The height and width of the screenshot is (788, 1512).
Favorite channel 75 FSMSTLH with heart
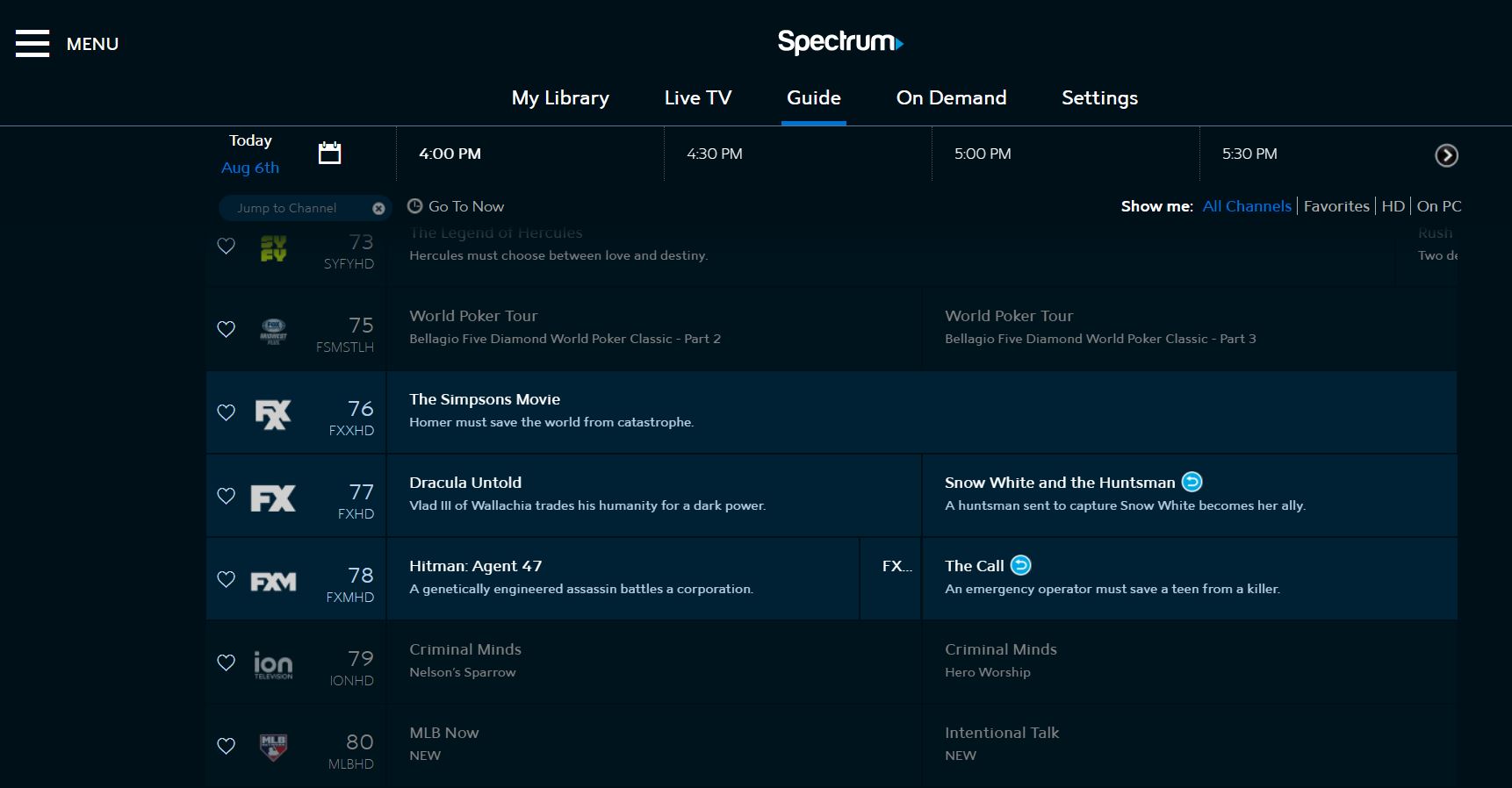(x=226, y=329)
